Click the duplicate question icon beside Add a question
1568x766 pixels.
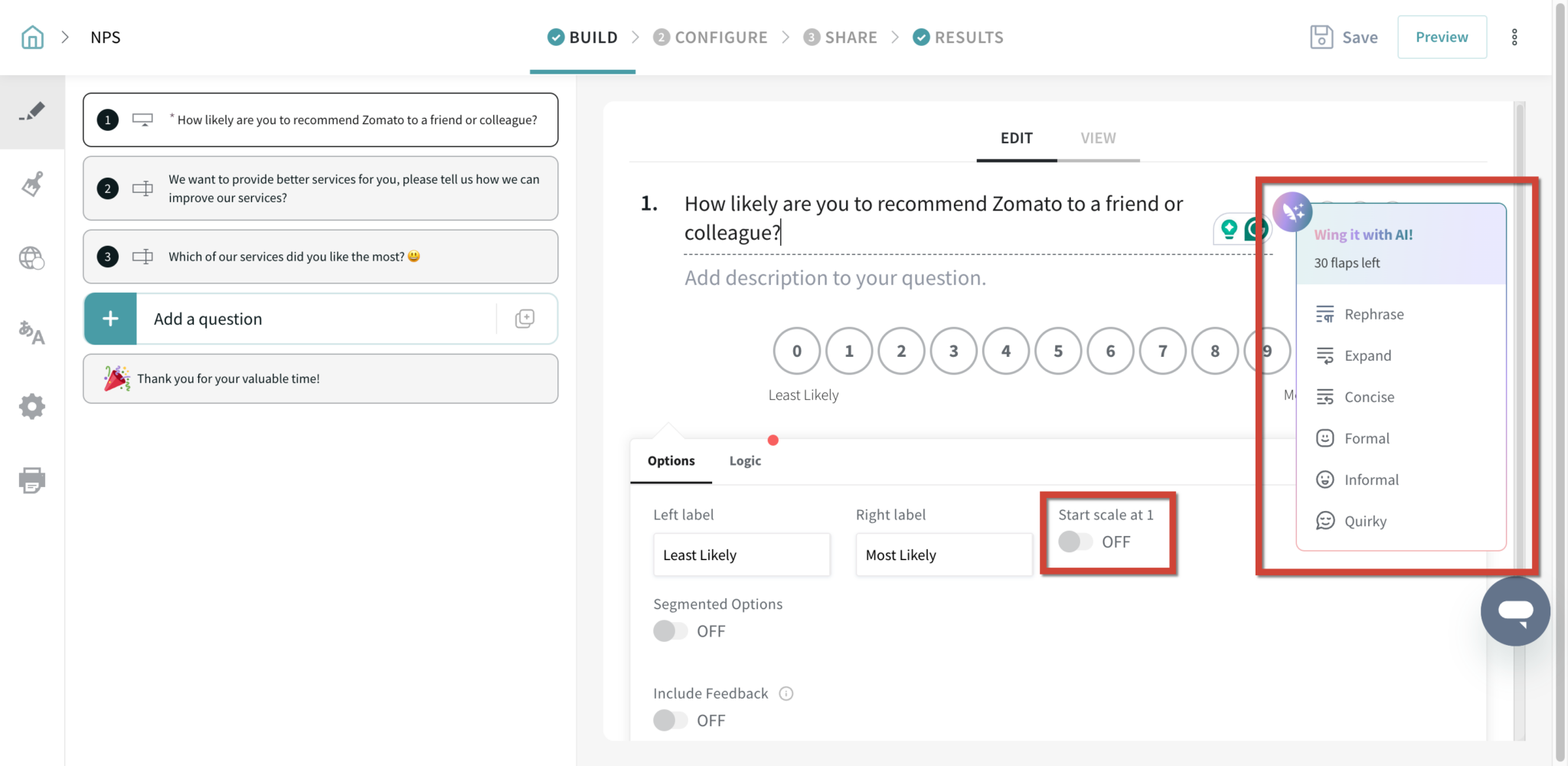coord(525,319)
